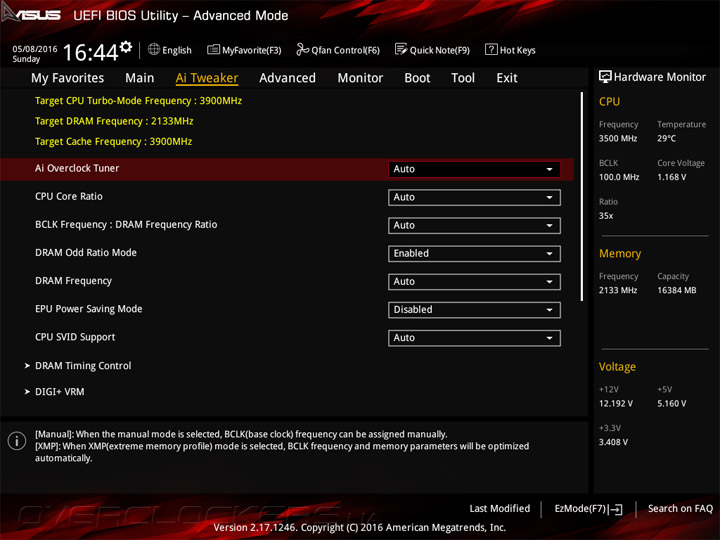Click the Target CPU Turbo-Mode Frequency text
The height and width of the screenshot is (540, 720).
point(138,101)
